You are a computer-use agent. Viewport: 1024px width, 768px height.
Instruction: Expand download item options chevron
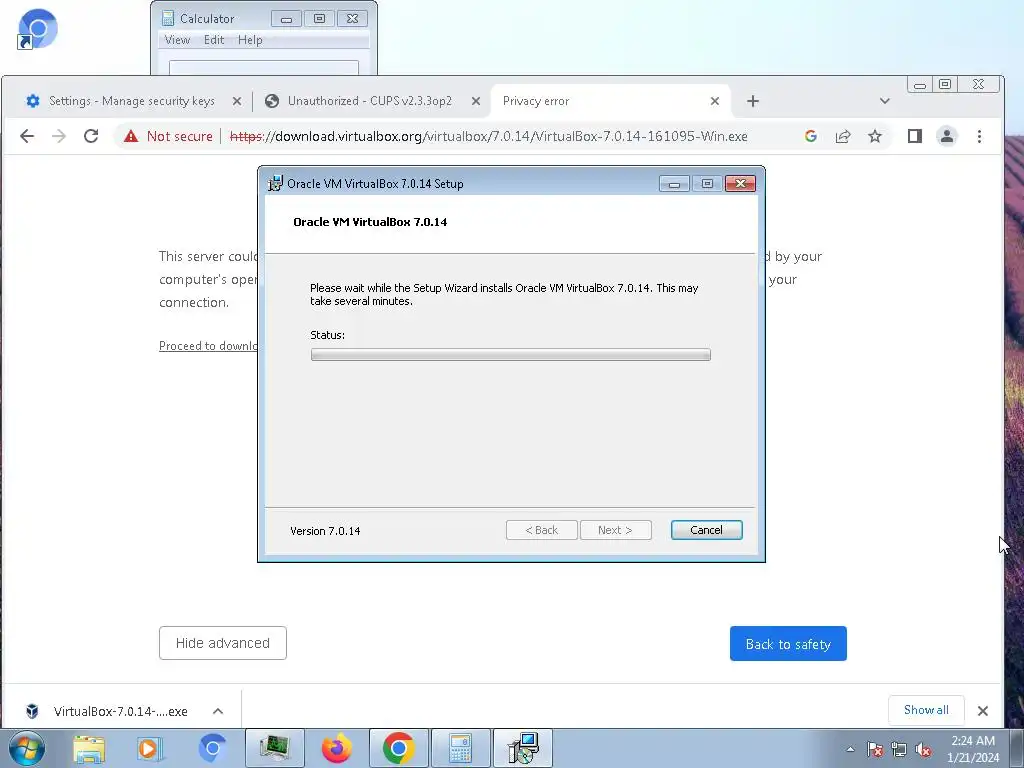pos(218,711)
